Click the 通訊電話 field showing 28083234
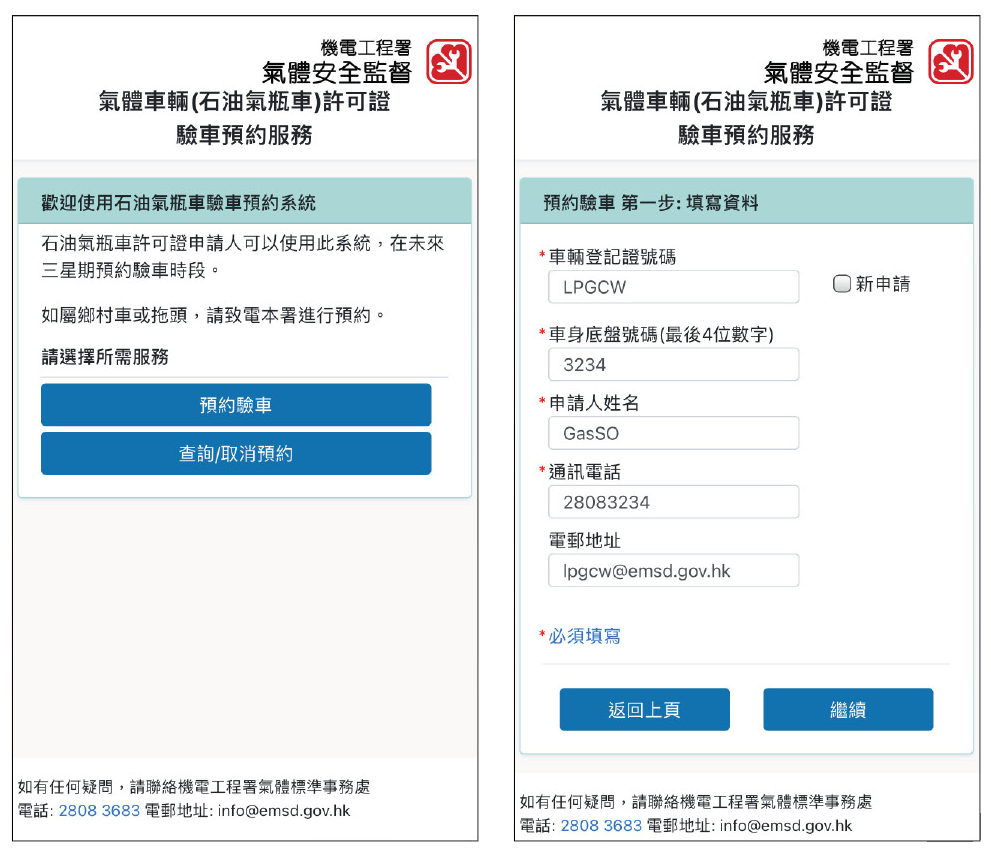The width and height of the screenshot is (991, 851). [673, 502]
